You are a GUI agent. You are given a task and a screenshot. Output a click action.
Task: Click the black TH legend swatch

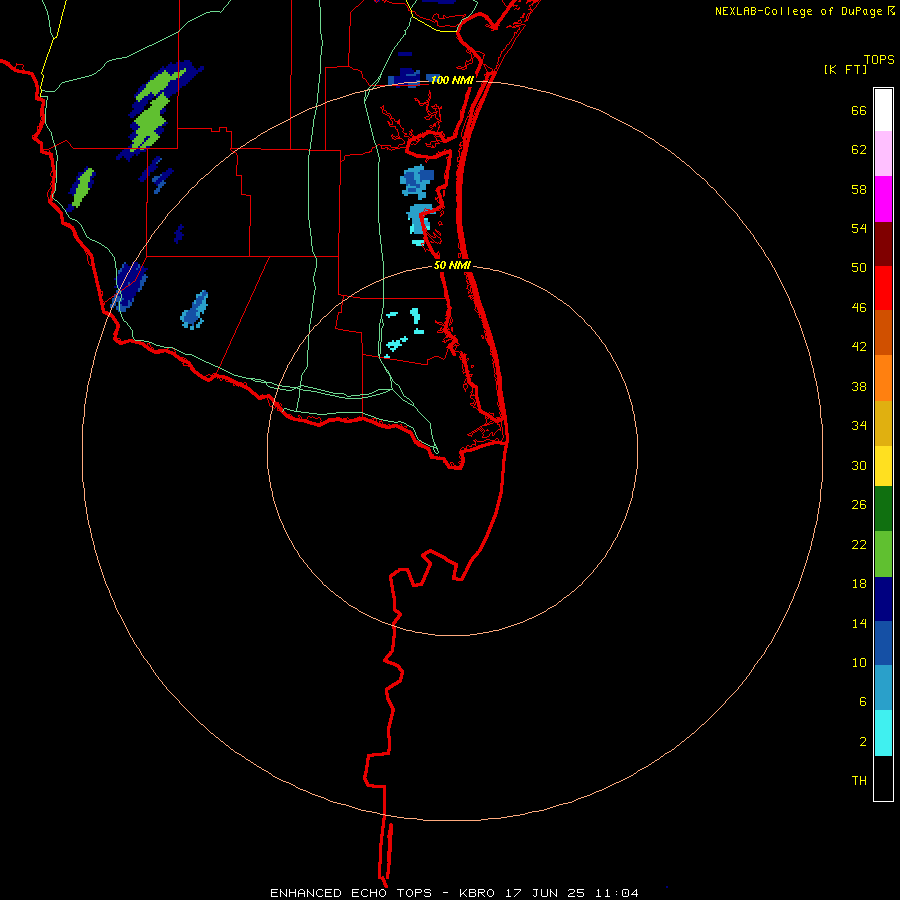coord(883,778)
